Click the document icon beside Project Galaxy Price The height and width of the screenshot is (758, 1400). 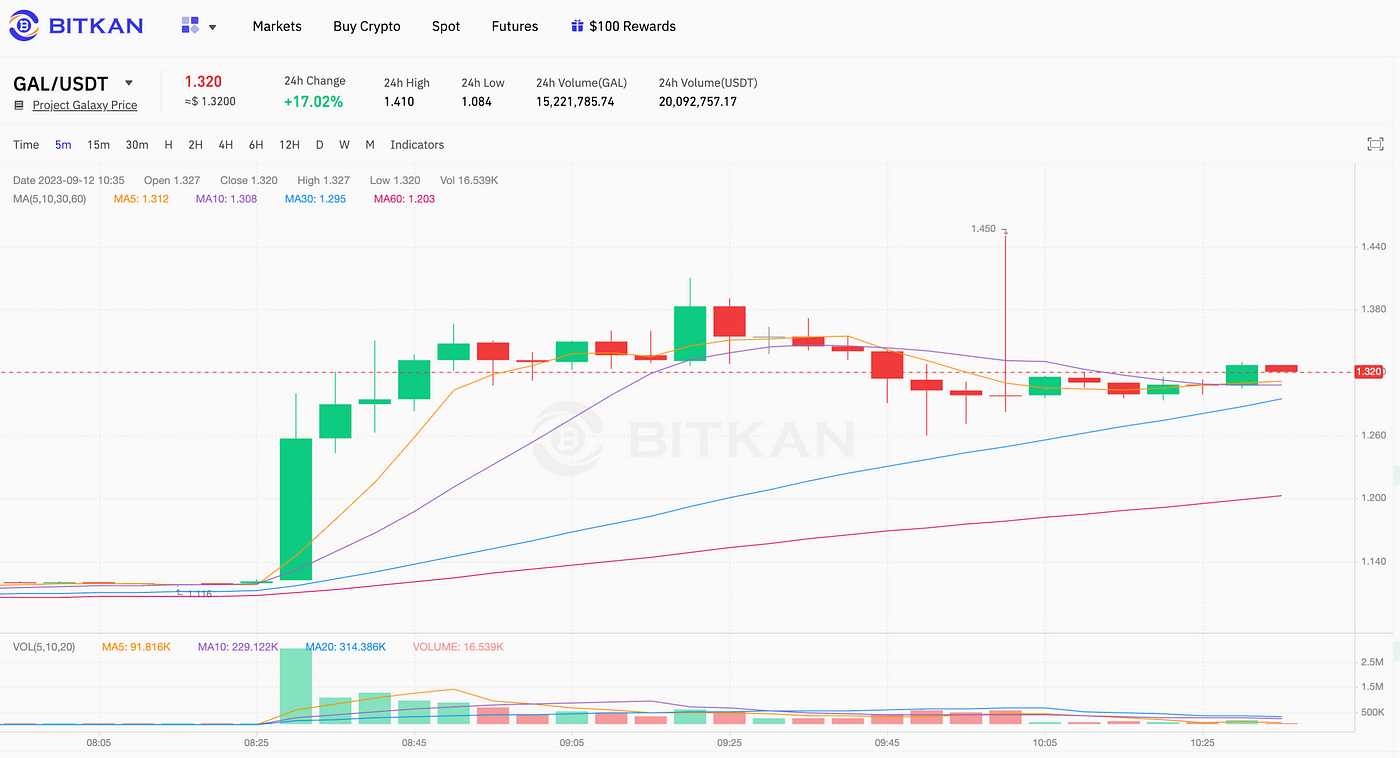(19, 105)
